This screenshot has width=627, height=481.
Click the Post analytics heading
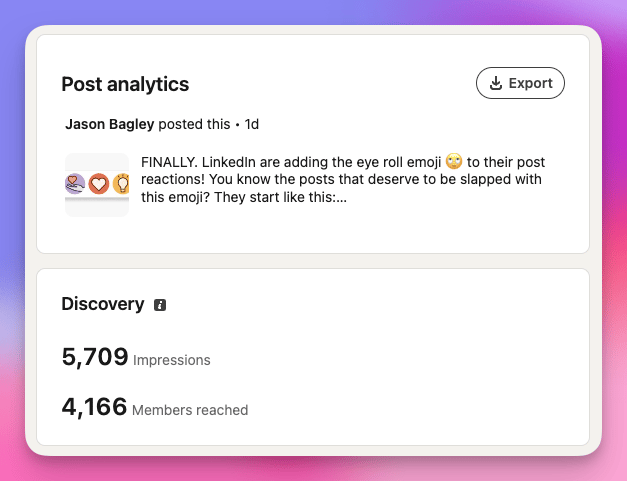(x=125, y=84)
